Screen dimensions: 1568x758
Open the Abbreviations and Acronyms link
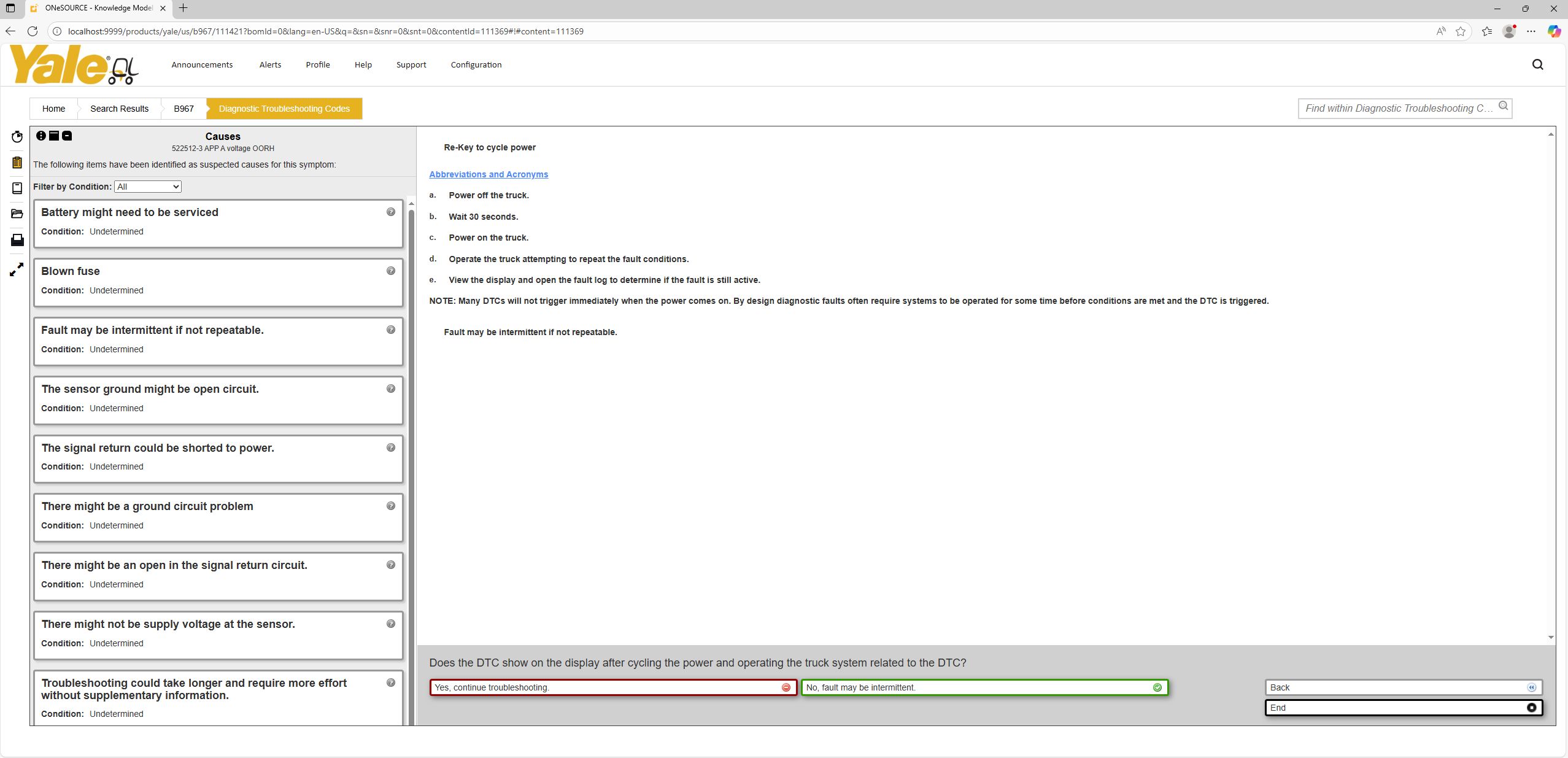(x=487, y=174)
